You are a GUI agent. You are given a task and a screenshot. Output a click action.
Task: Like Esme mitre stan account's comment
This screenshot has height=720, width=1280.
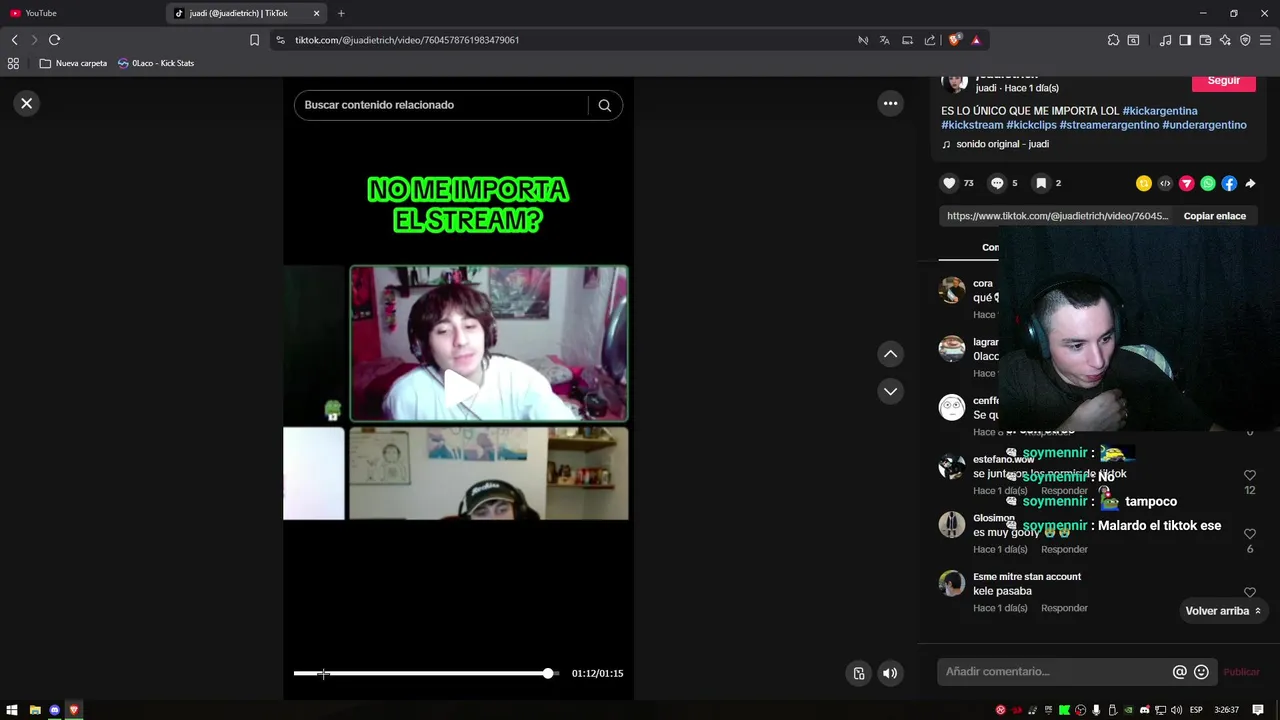click(1250, 593)
